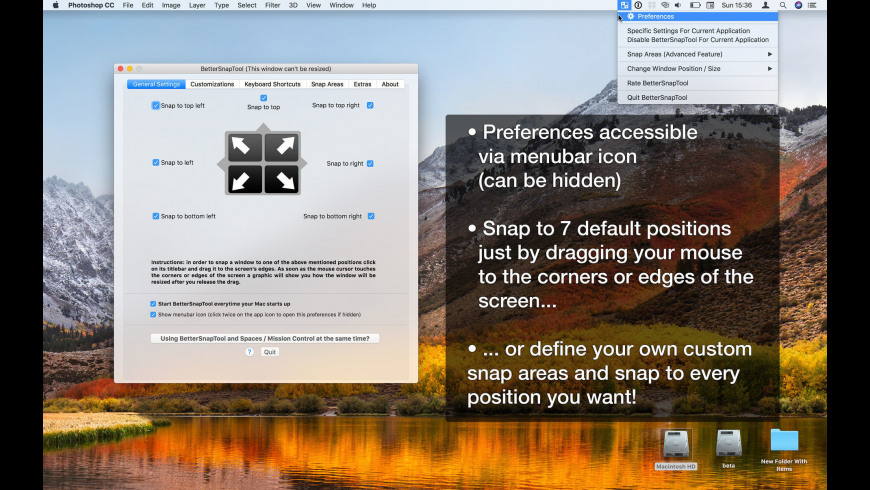Expand Snap Areas (Advanced Feature) submenu
Viewport: 870px width, 490px height.
(698, 54)
